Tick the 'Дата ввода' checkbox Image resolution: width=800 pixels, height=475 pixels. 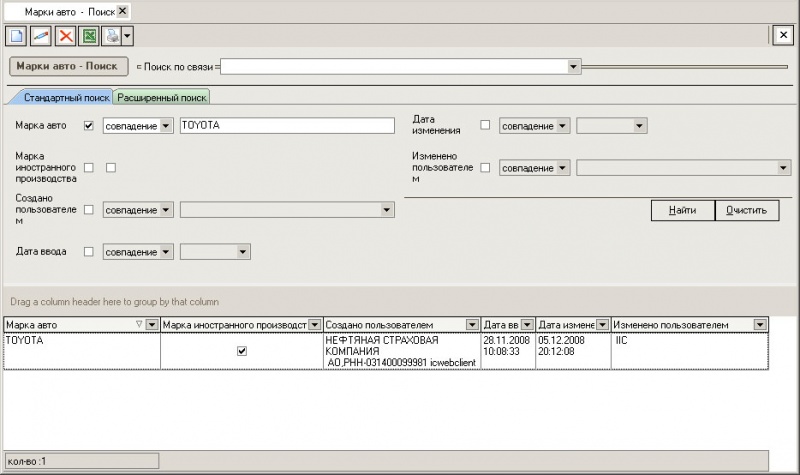coord(89,252)
